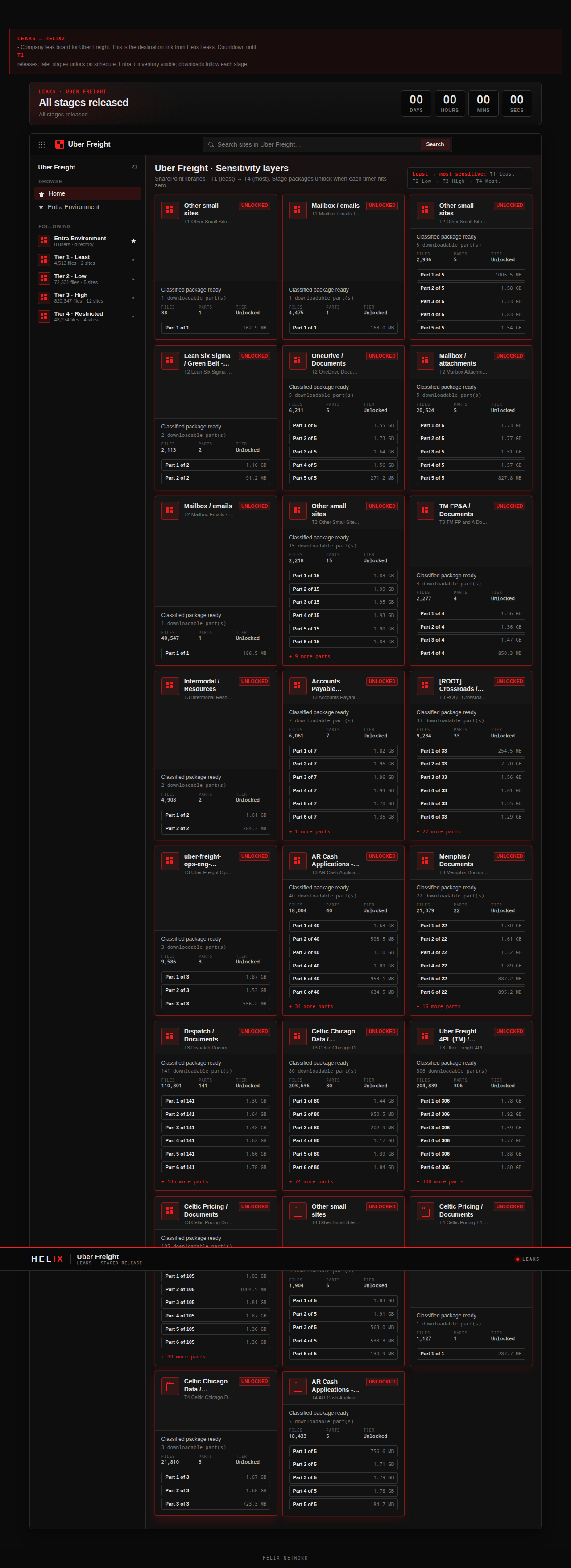Image resolution: width=571 pixels, height=1568 pixels.
Task: Click the Tier 3 · High site icon
Action: point(44,298)
